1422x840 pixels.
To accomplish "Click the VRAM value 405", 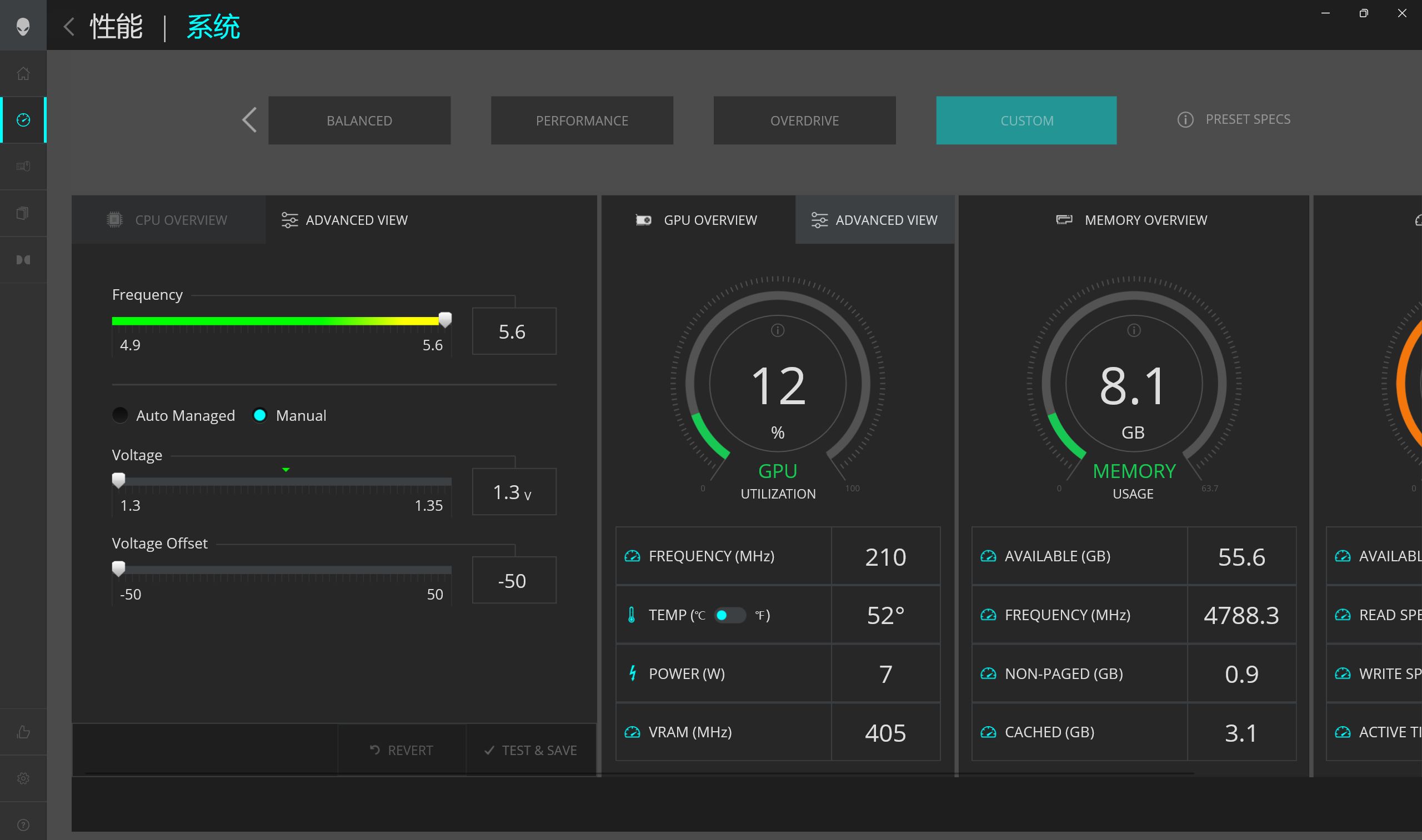I will pyautogui.click(x=886, y=733).
